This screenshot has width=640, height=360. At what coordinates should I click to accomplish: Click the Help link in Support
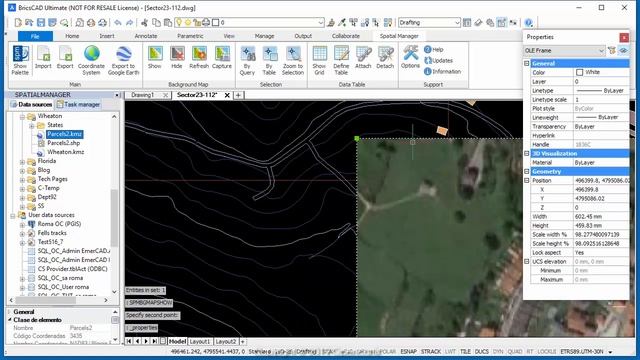[433, 49]
